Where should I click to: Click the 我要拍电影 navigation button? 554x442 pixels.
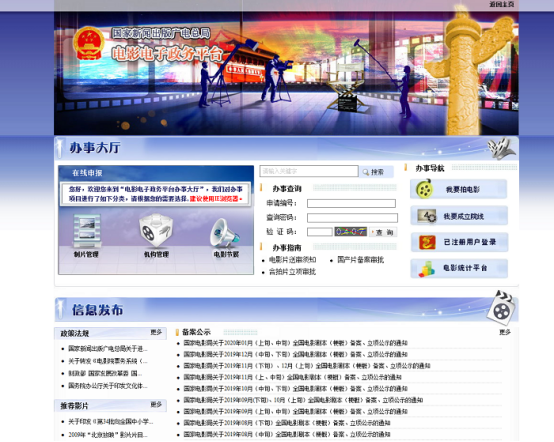(459, 189)
